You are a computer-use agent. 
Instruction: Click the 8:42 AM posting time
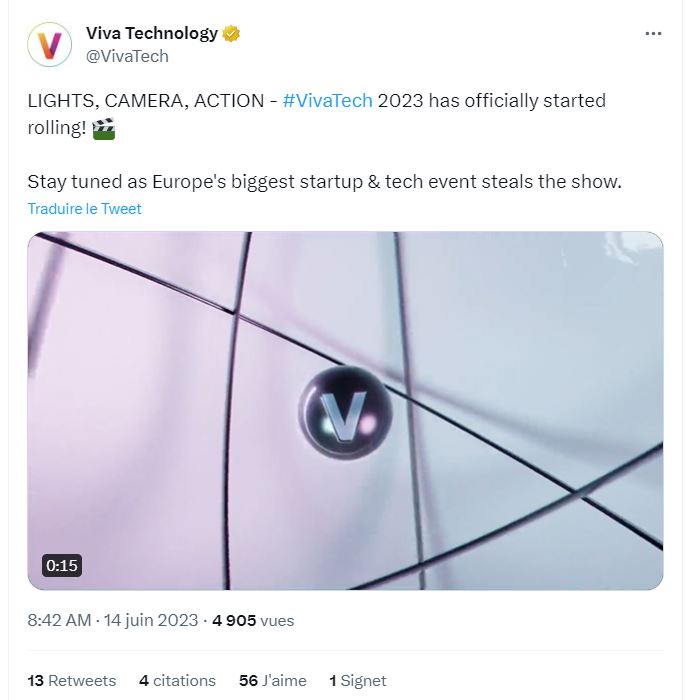click(x=59, y=621)
